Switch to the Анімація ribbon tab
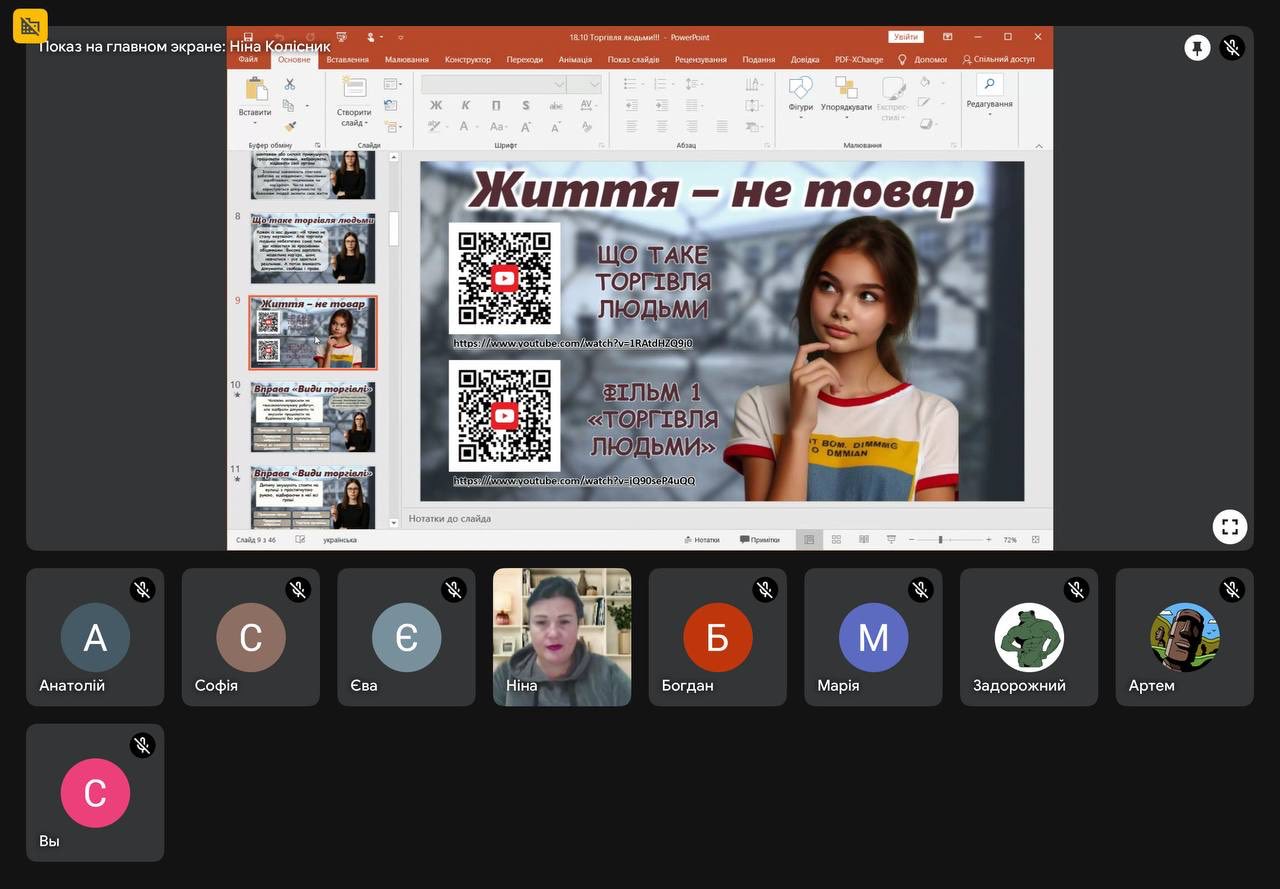 coord(575,59)
